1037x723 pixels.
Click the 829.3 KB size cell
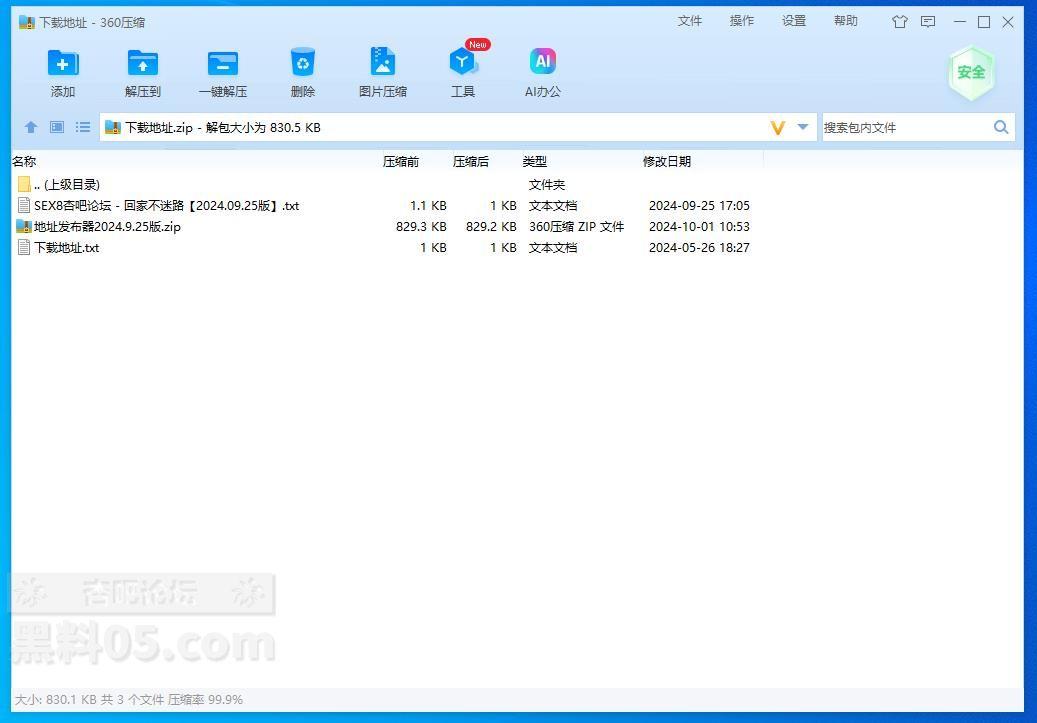coord(421,227)
